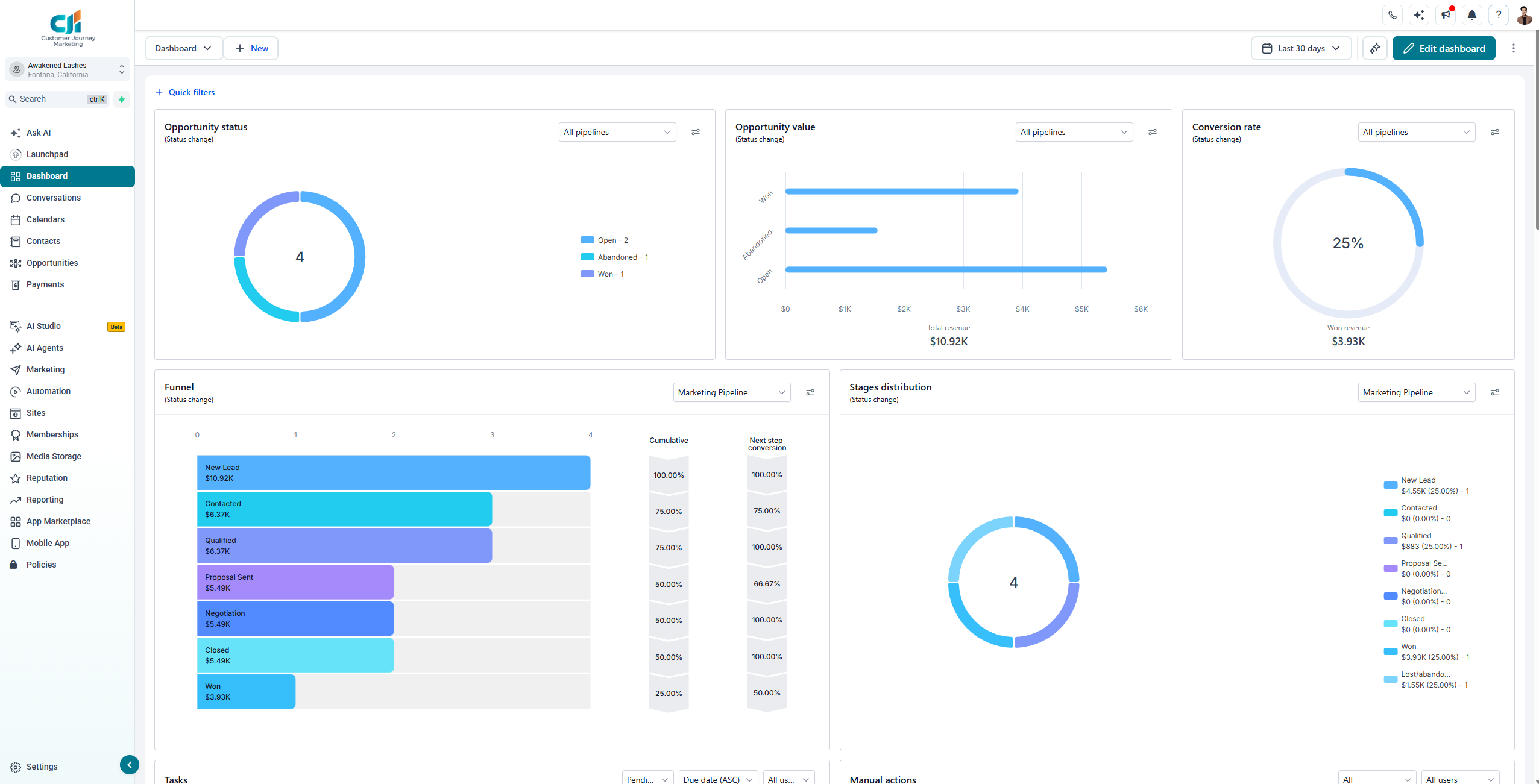Open All pipelines dropdown in Opportunity value
Image resolution: width=1539 pixels, height=784 pixels.
(1074, 132)
